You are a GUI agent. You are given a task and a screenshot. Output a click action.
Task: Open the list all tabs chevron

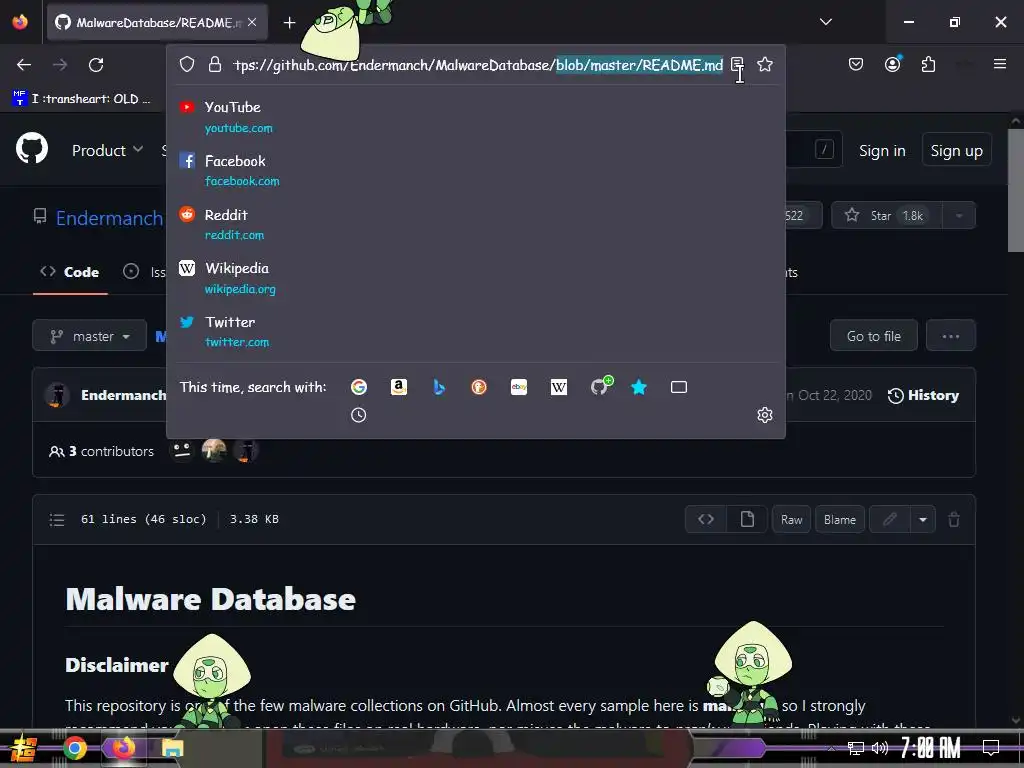825,22
